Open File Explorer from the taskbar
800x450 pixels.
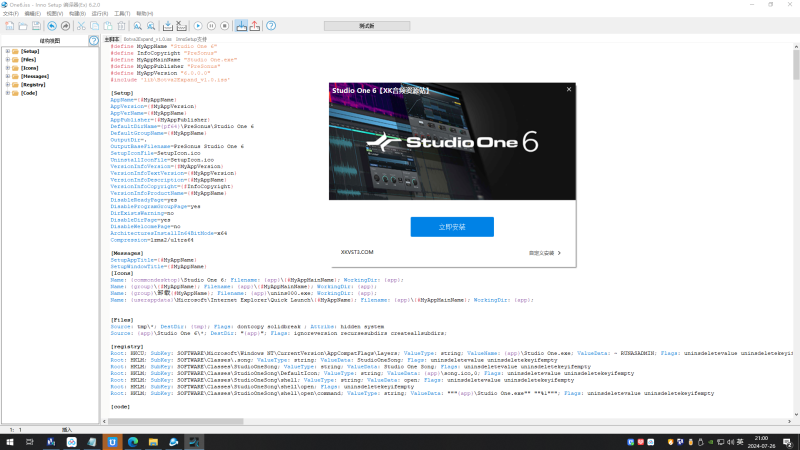point(153,442)
